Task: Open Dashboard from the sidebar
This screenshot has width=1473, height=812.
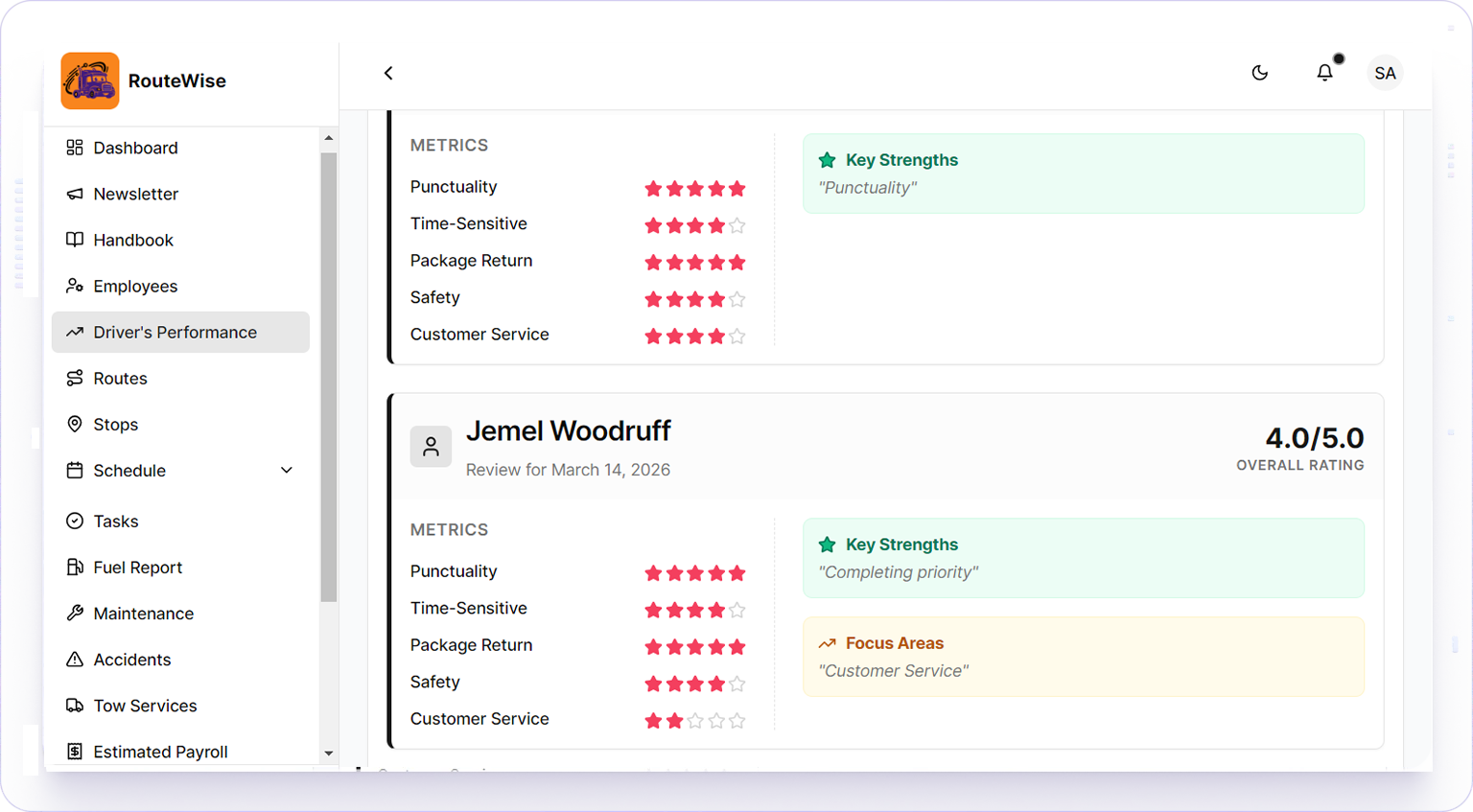Action: coord(135,148)
